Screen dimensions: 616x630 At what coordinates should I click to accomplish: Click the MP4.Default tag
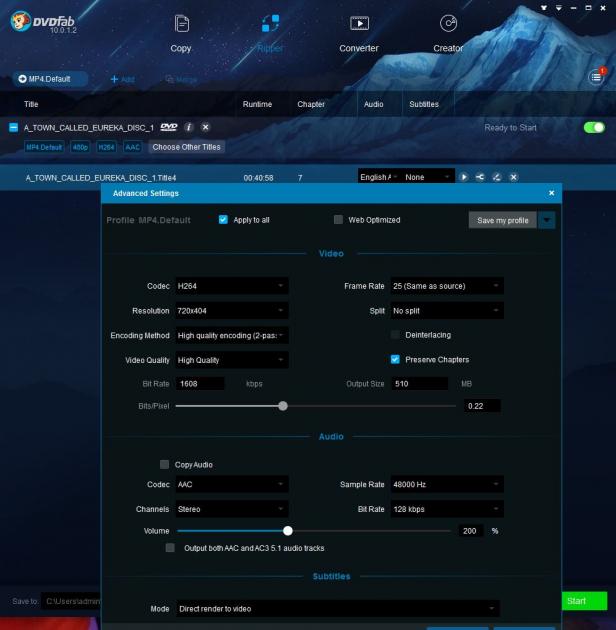[44, 147]
